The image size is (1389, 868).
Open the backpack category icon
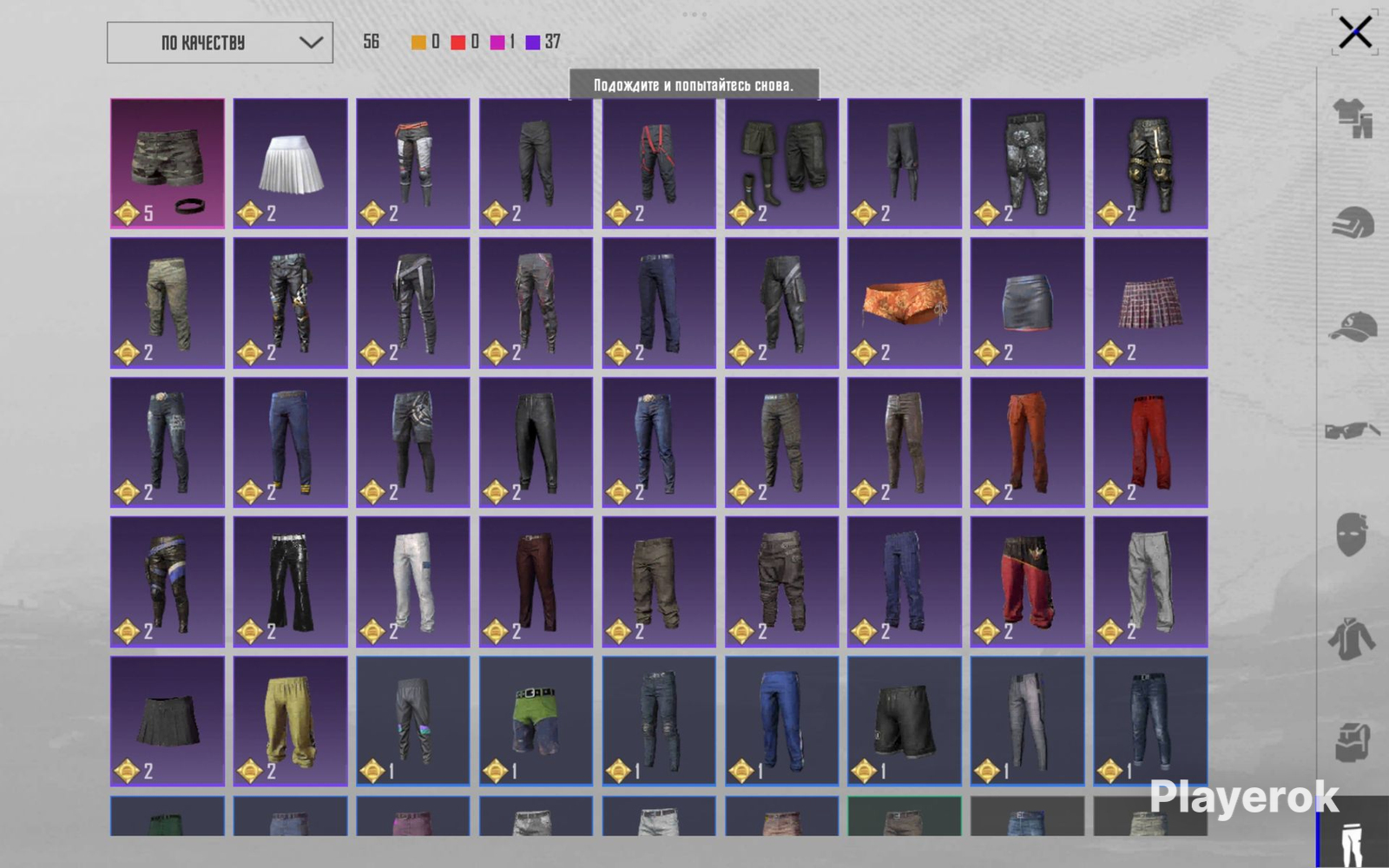point(1352,742)
